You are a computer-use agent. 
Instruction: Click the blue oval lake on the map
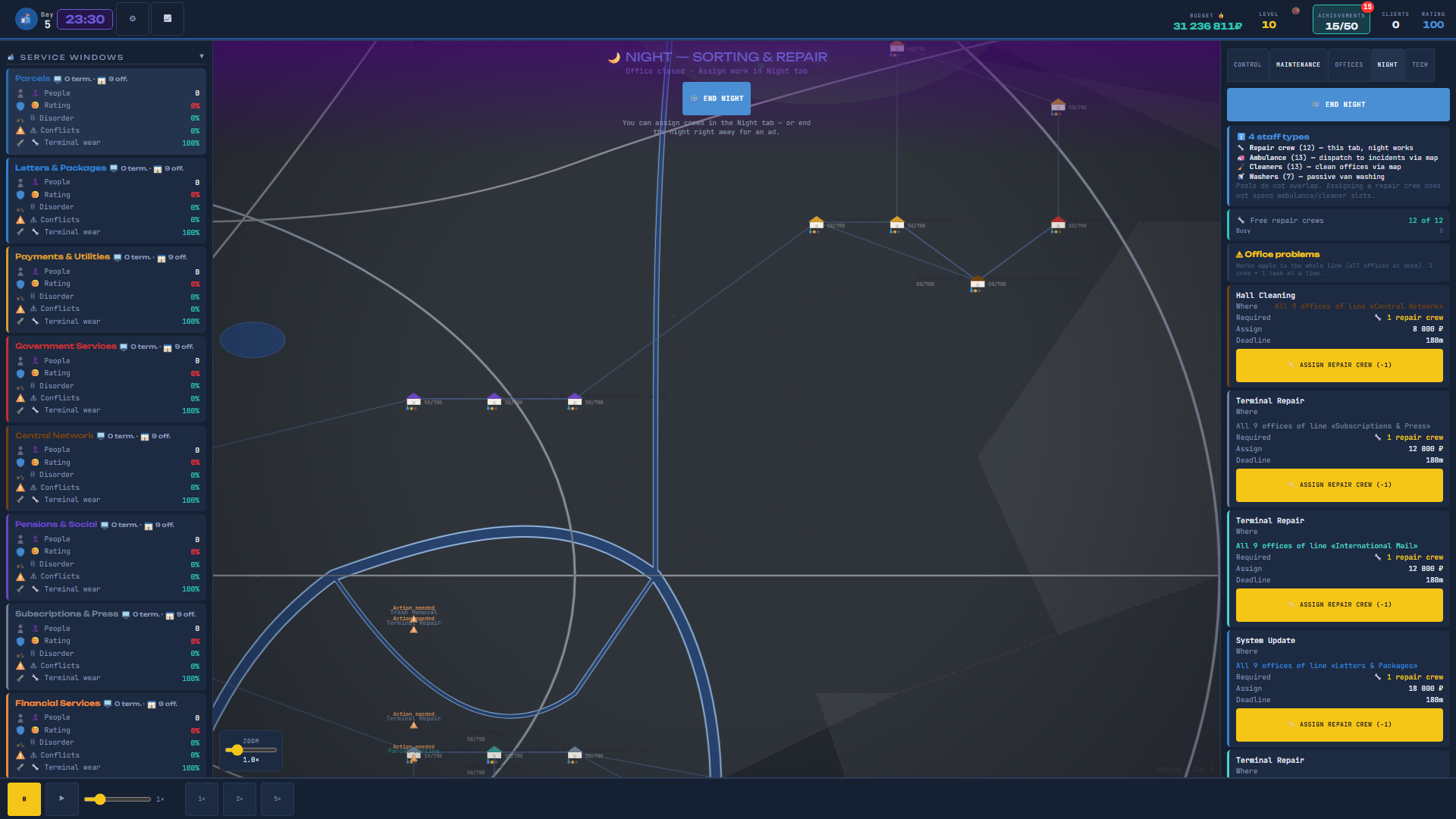253,340
